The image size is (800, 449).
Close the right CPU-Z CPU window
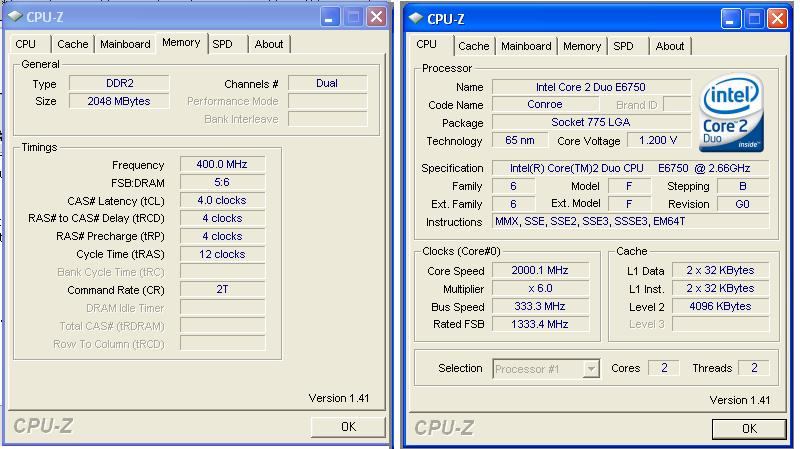pyautogui.click(x=777, y=19)
